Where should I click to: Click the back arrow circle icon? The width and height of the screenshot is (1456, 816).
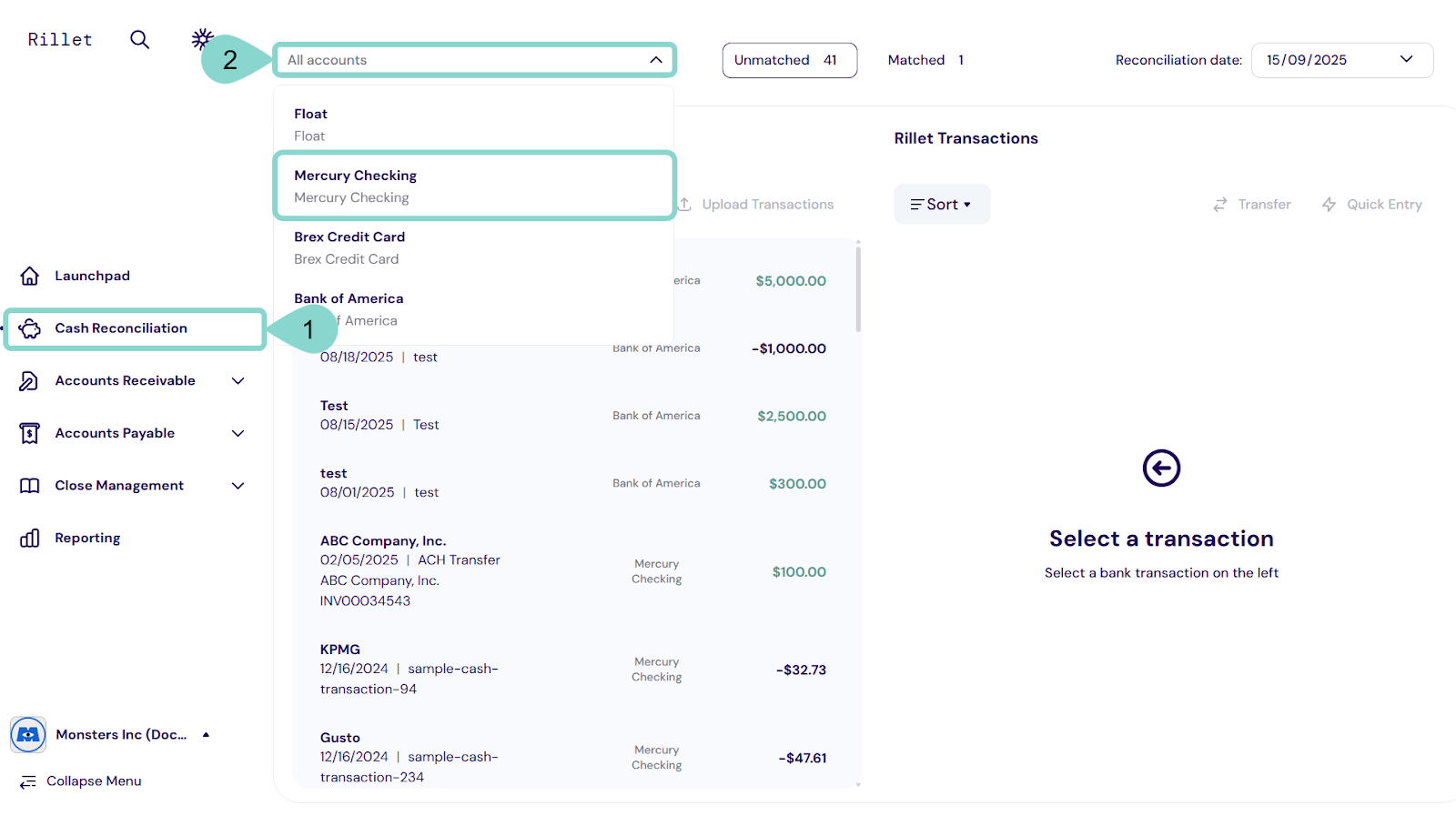(1161, 468)
